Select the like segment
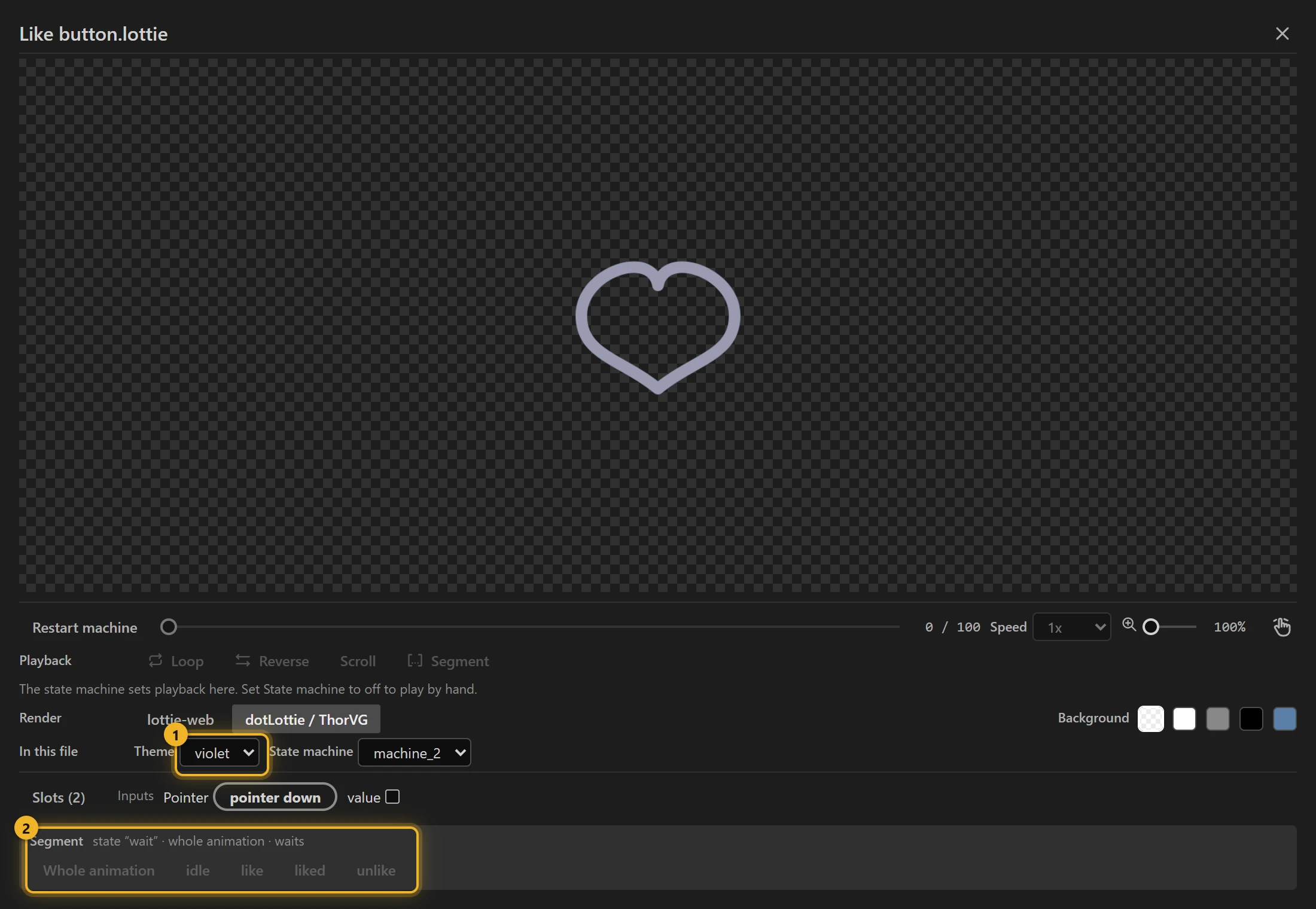Screen dimensions: 1316x909 click(252, 870)
